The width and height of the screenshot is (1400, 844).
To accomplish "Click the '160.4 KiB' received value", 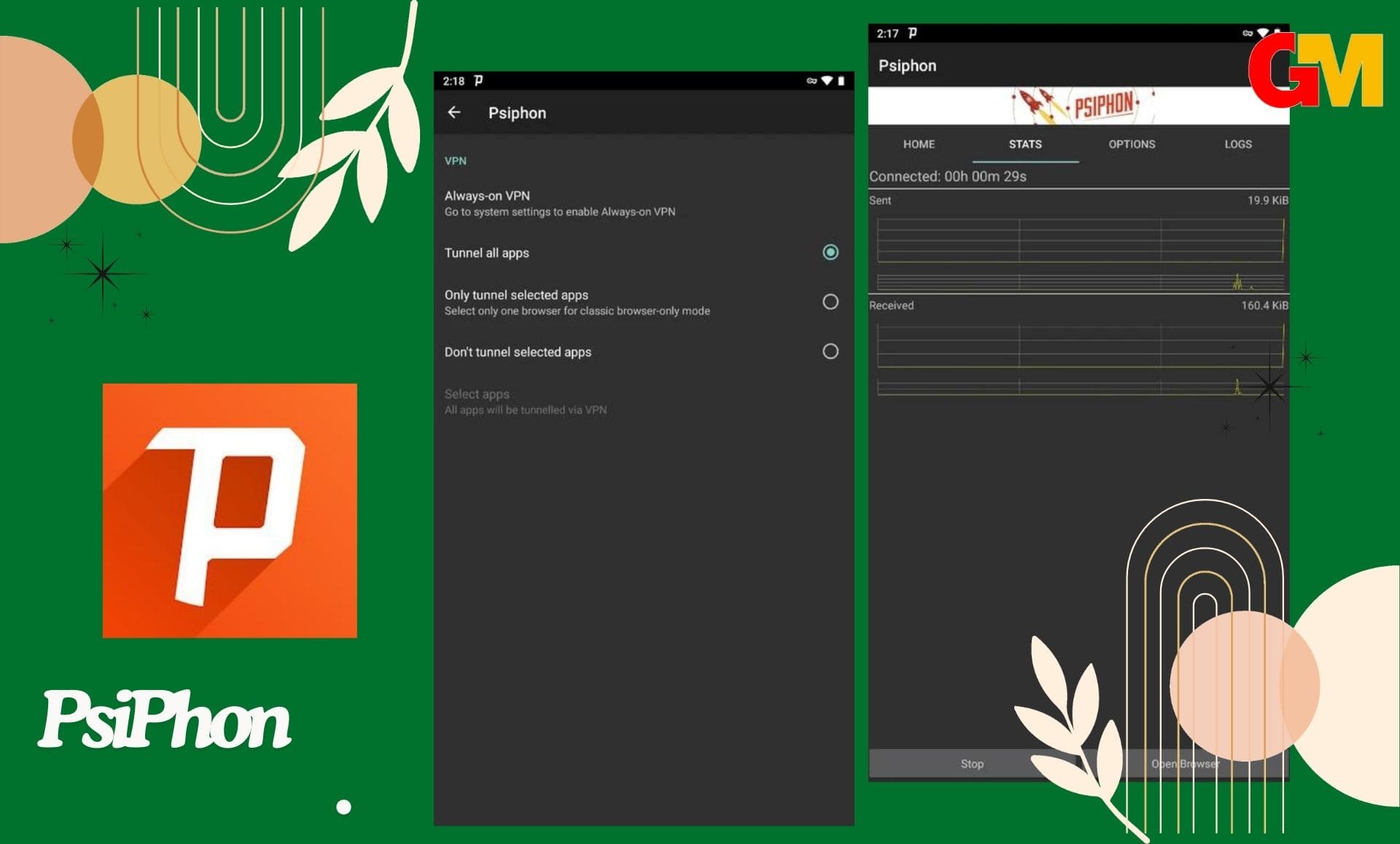I will point(1264,306).
